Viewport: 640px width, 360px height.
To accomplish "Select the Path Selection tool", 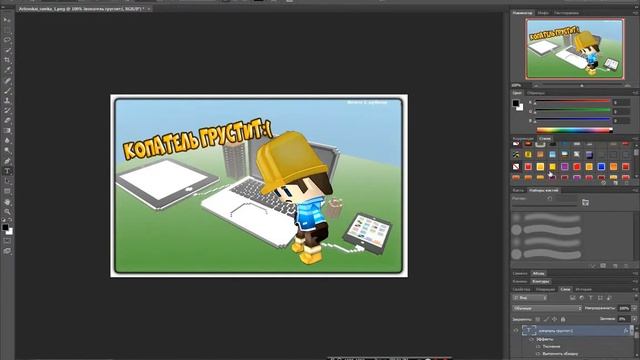I will pos(7,181).
